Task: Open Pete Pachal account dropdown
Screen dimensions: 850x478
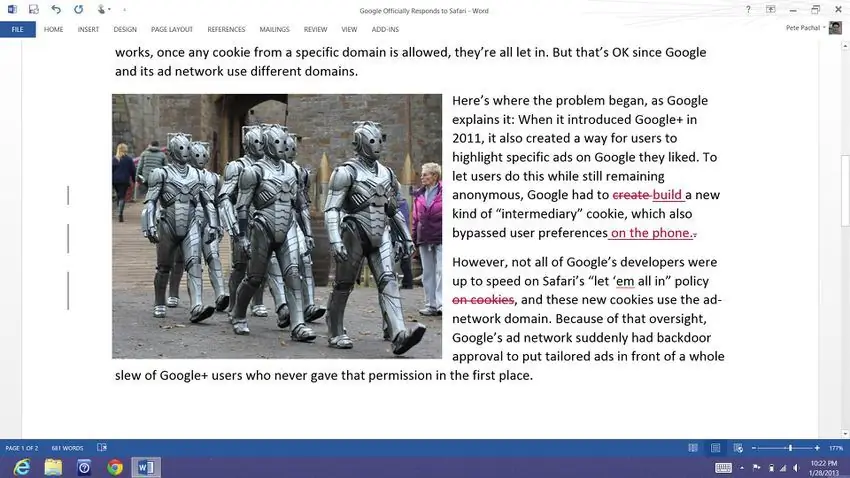Action: coord(806,28)
